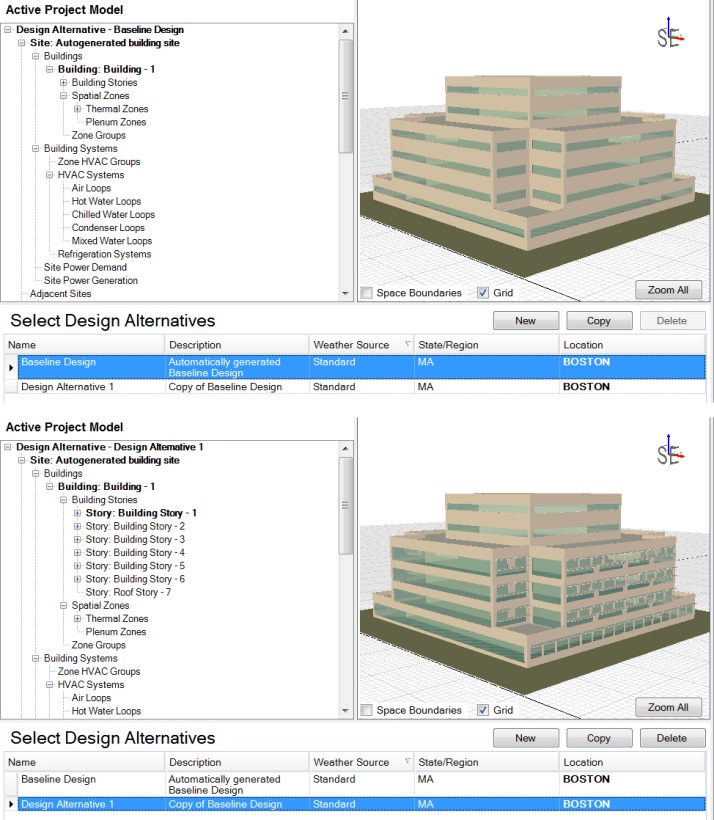
Task: Click New button in lower alternatives panel
Action: [x=526, y=738]
